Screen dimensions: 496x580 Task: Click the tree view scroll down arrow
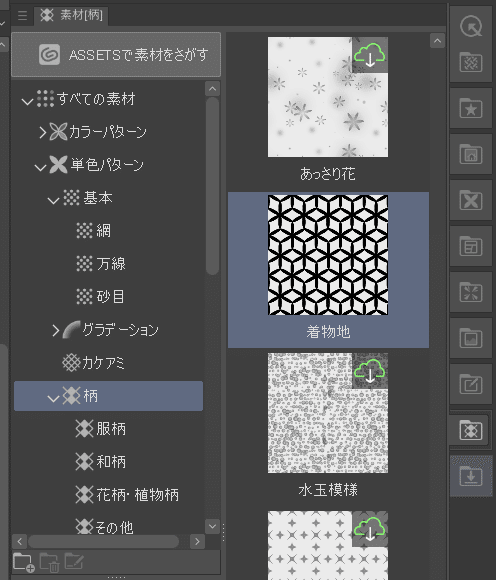[212, 526]
